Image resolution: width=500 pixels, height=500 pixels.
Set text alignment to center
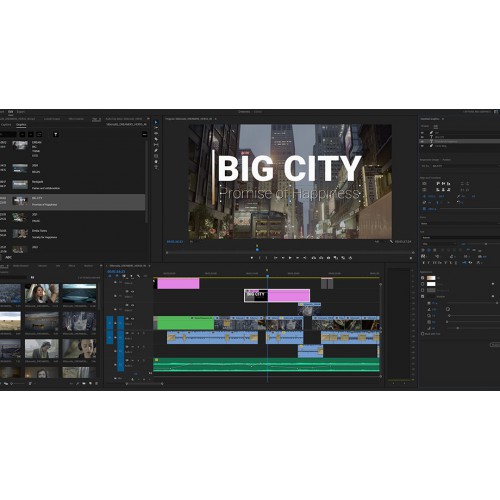click(429, 250)
